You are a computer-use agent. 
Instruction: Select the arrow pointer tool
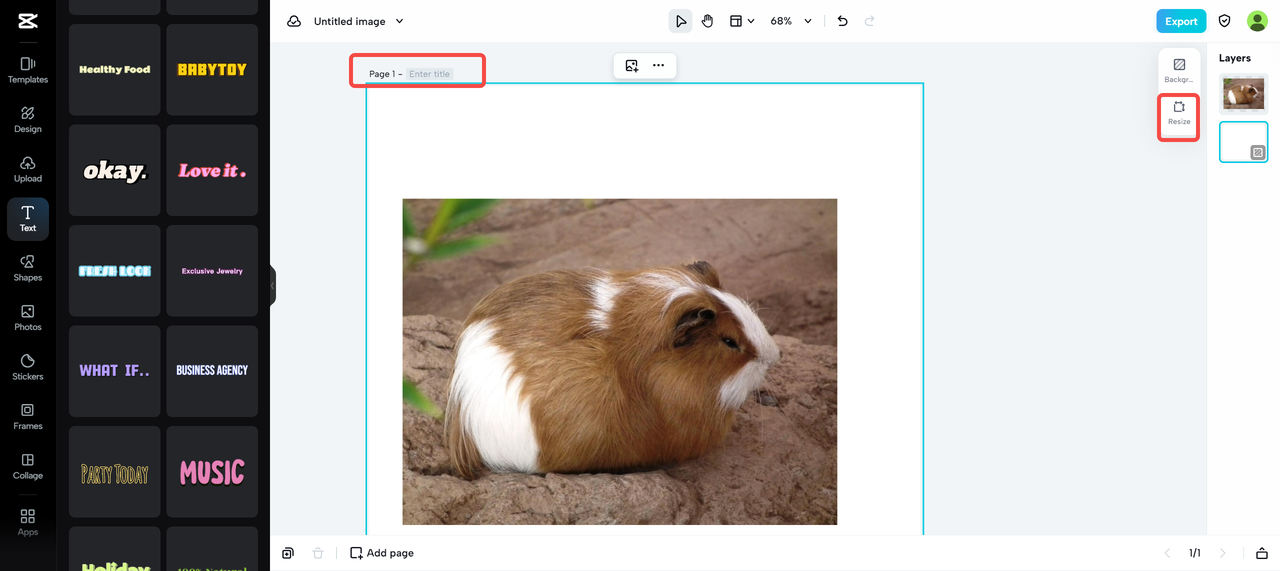(x=680, y=21)
